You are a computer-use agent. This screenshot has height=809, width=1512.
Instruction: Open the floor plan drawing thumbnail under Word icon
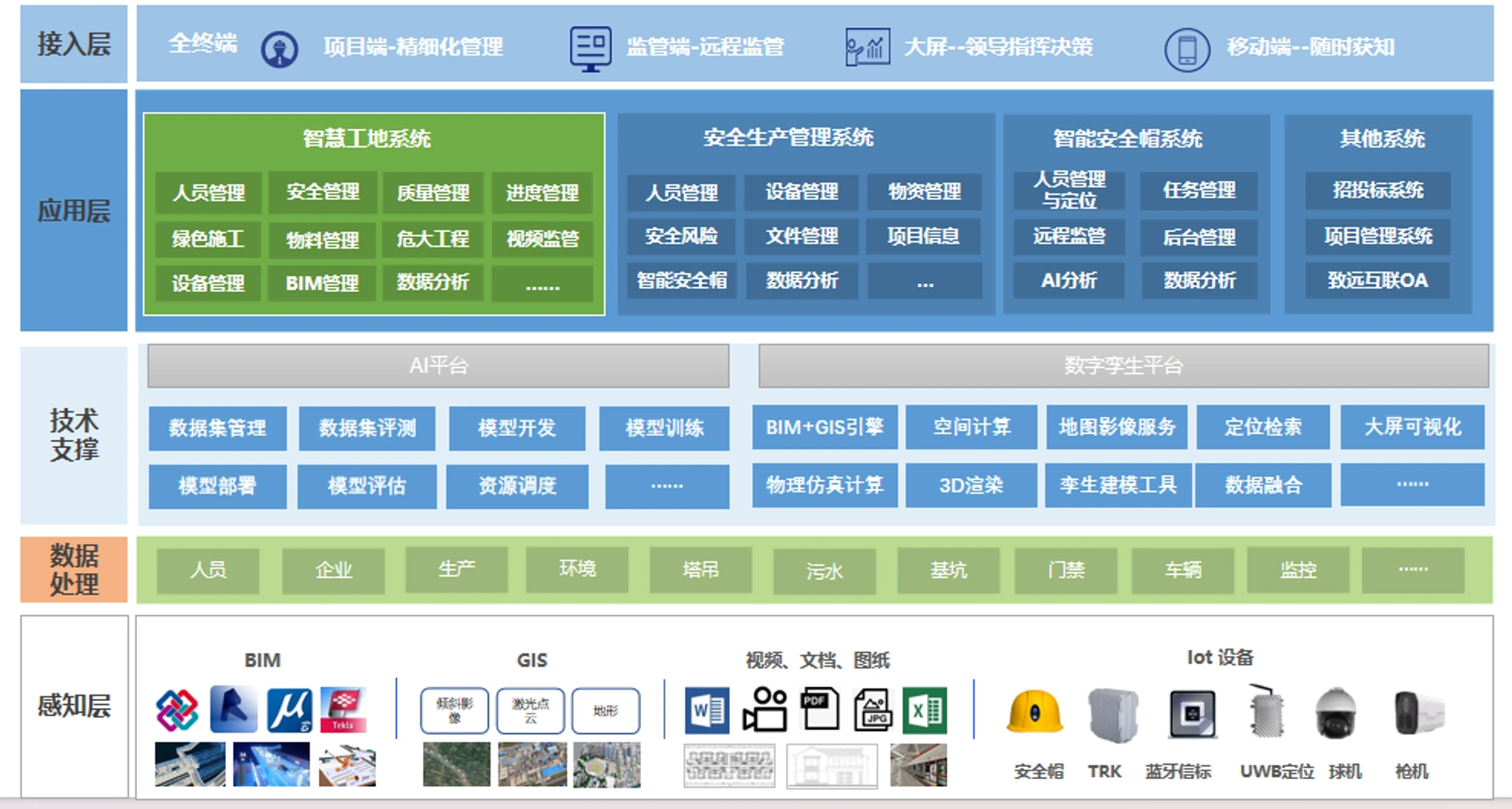729,766
